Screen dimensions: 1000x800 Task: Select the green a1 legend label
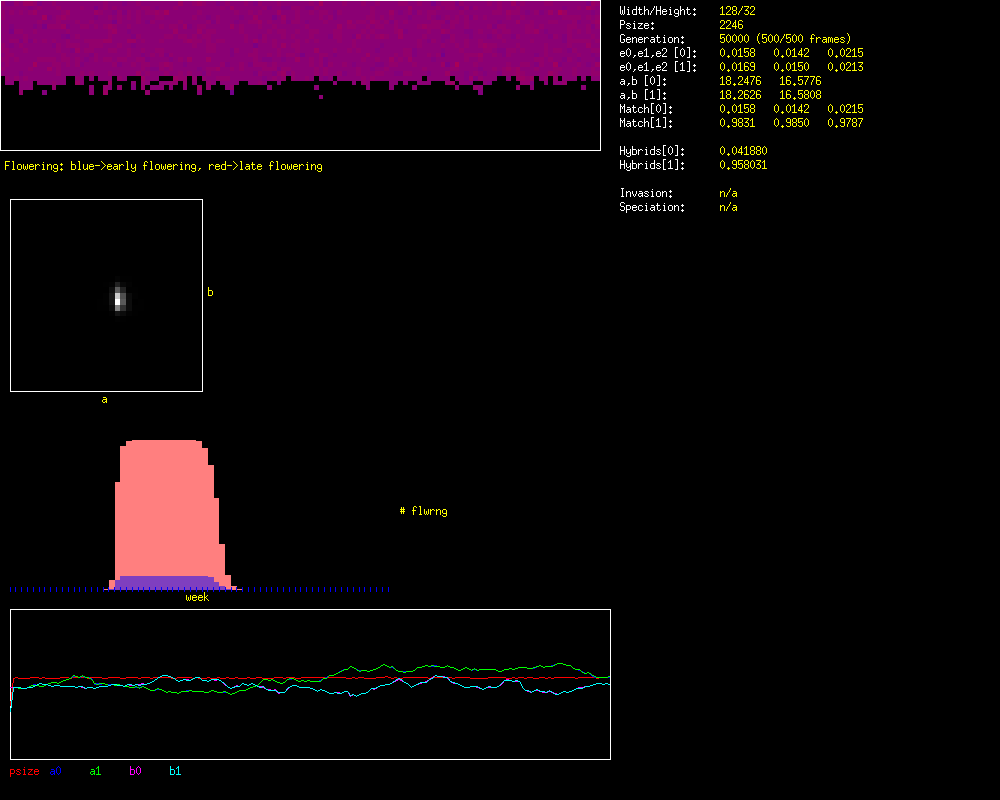click(x=95, y=771)
